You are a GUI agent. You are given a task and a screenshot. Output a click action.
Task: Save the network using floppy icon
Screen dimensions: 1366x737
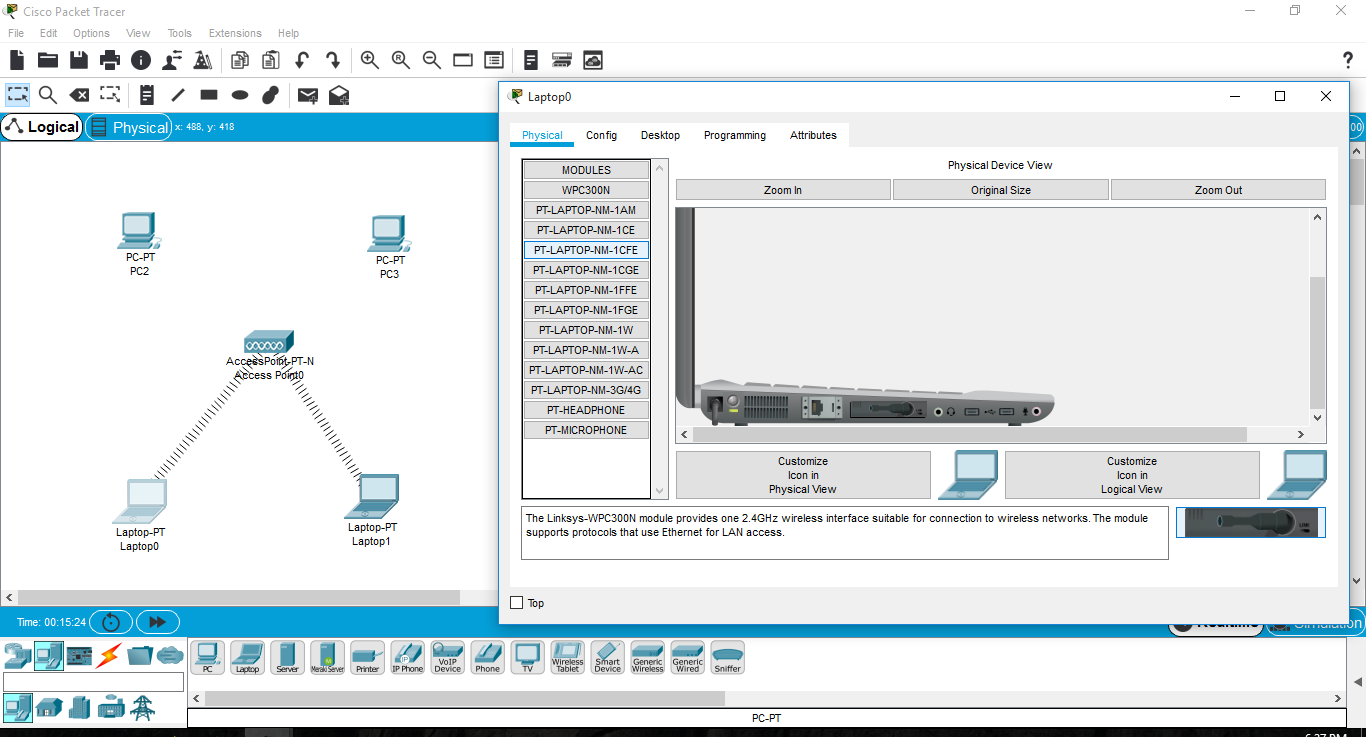tap(79, 60)
